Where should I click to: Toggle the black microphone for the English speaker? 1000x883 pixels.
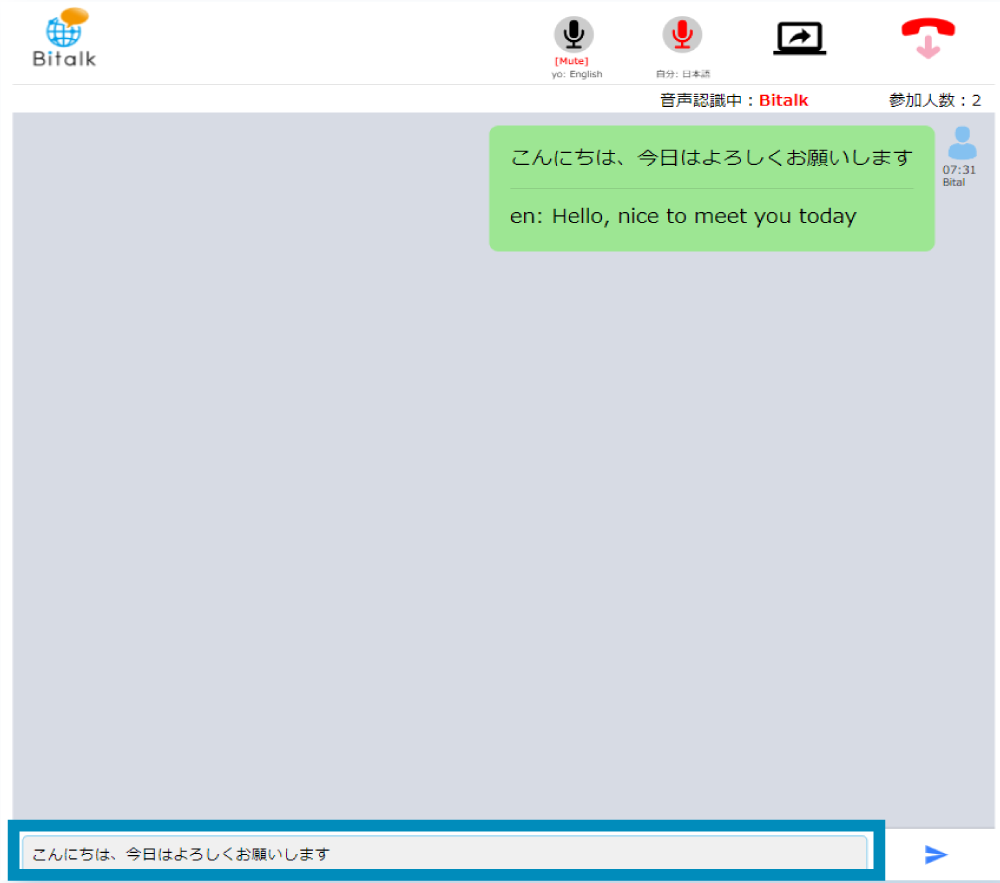[x=574, y=35]
